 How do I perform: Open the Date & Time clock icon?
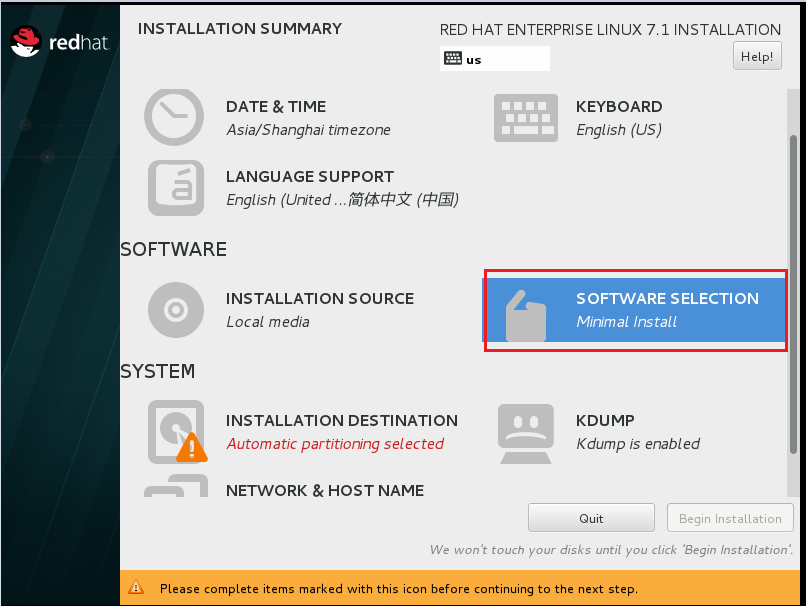pos(174,117)
